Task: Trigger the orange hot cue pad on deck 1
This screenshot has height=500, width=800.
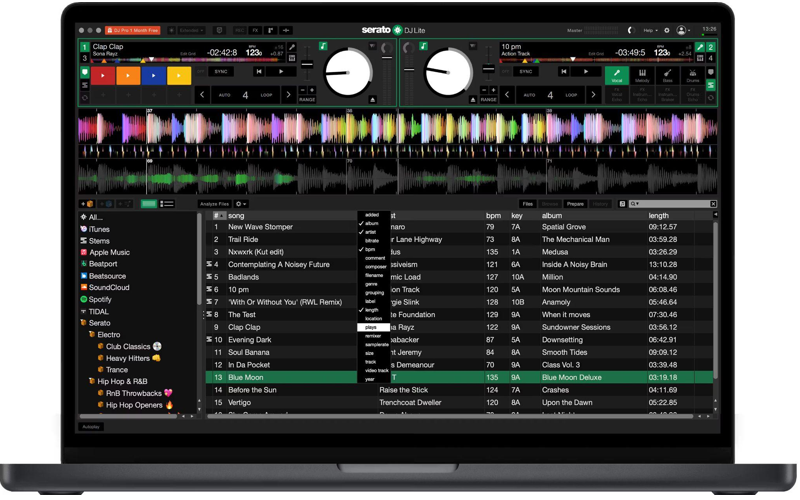Action: point(128,76)
